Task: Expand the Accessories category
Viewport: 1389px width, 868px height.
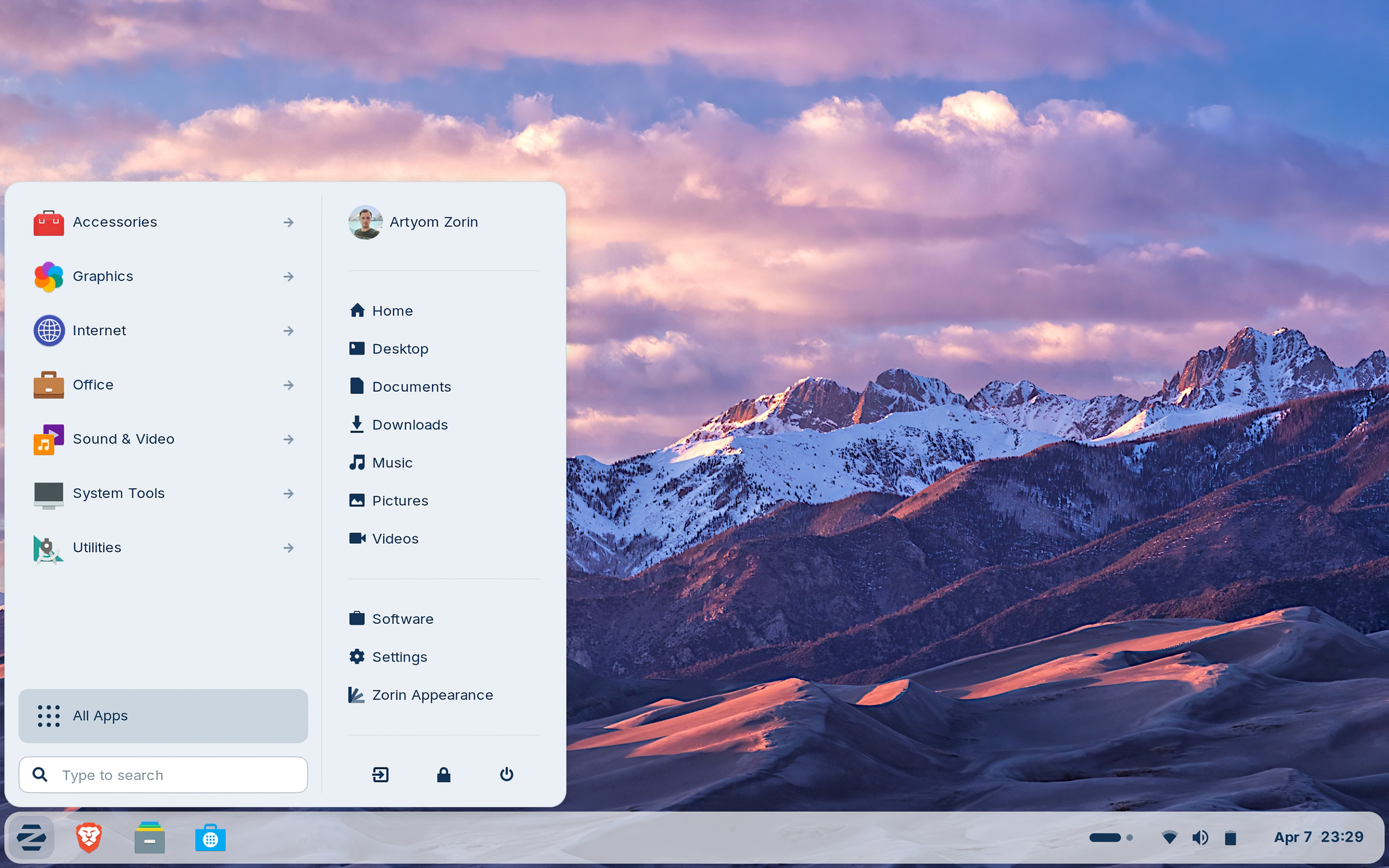Action: click(x=115, y=222)
